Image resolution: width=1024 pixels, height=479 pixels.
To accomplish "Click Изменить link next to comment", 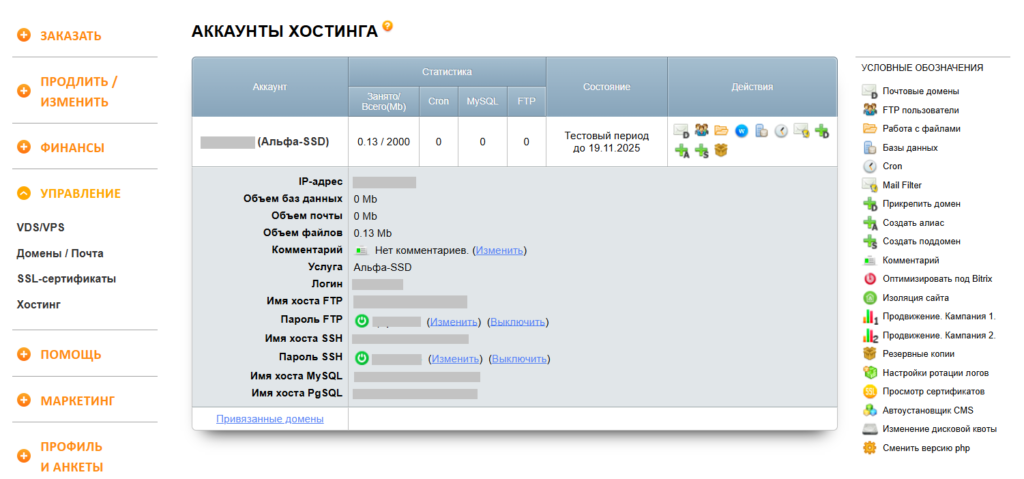I will tap(499, 249).
